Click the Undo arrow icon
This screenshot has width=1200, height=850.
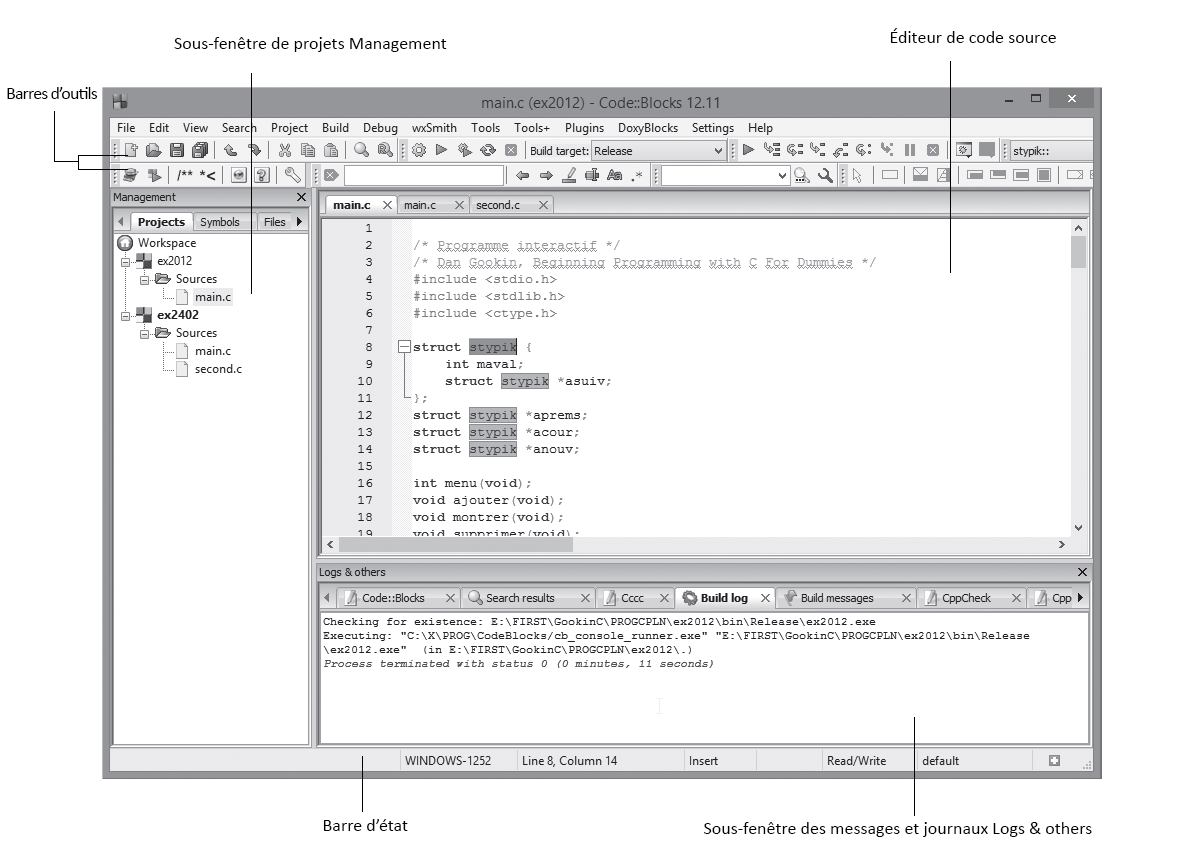tap(230, 151)
